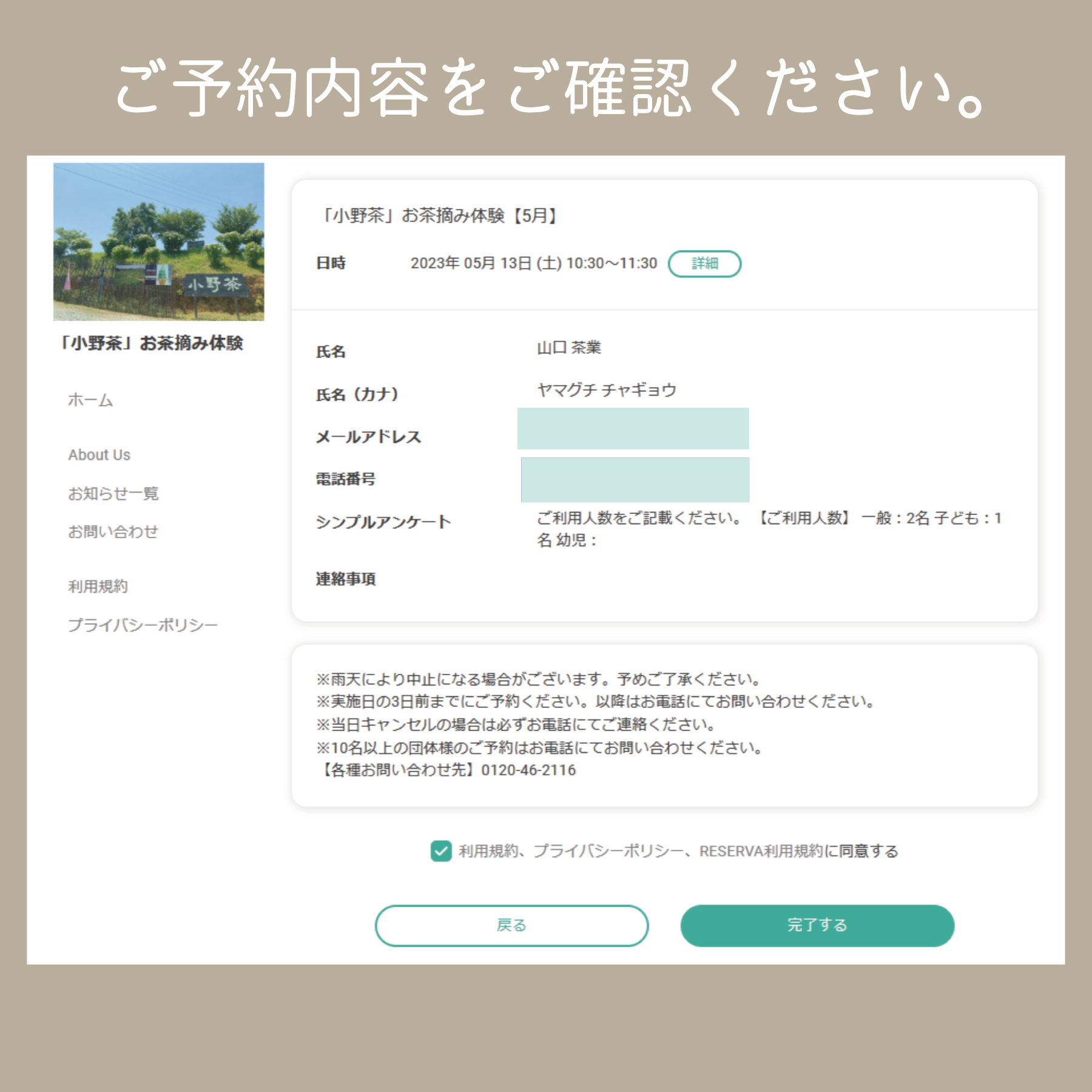Click the name value 山口 茶業
The height and width of the screenshot is (1092, 1092).
coord(568,348)
